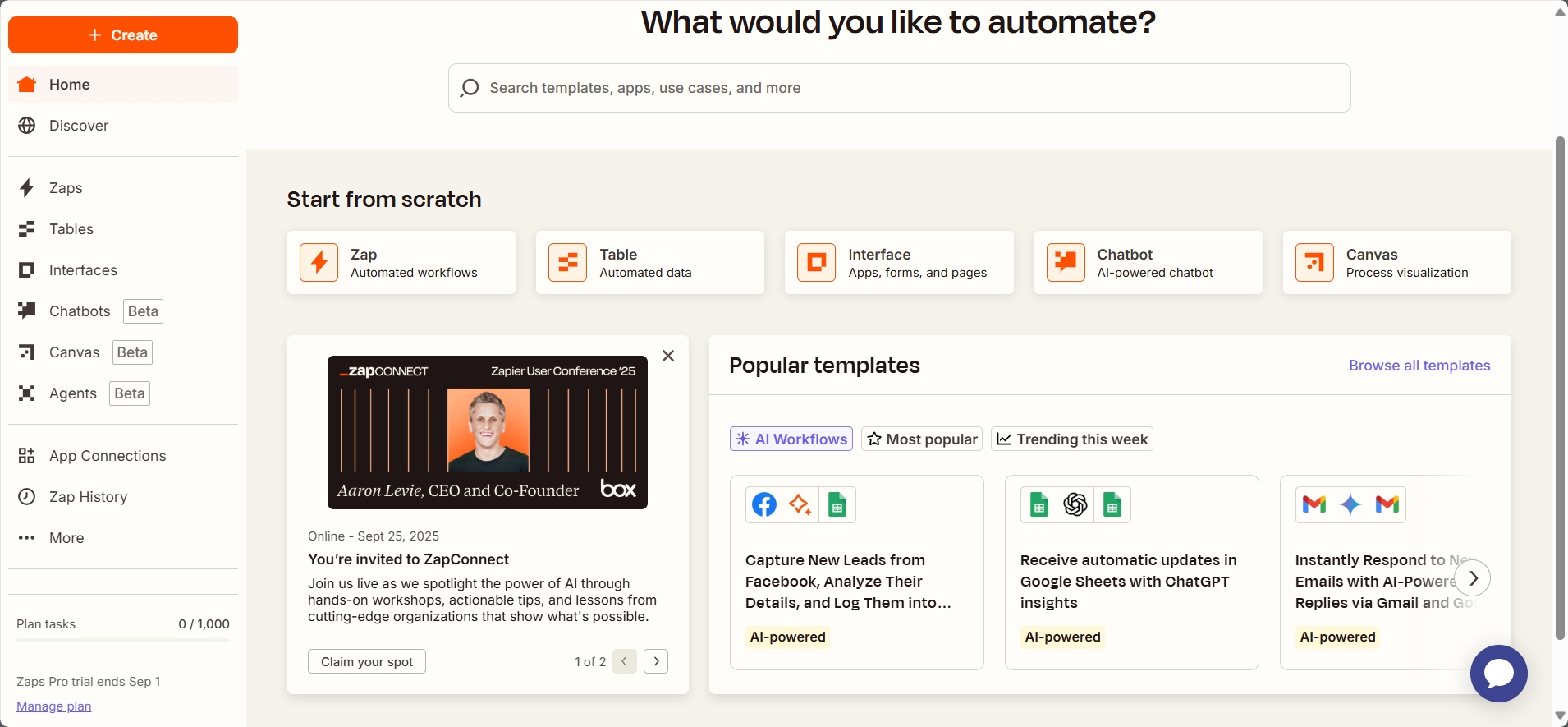Click the Interface card icon

click(x=817, y=263)
